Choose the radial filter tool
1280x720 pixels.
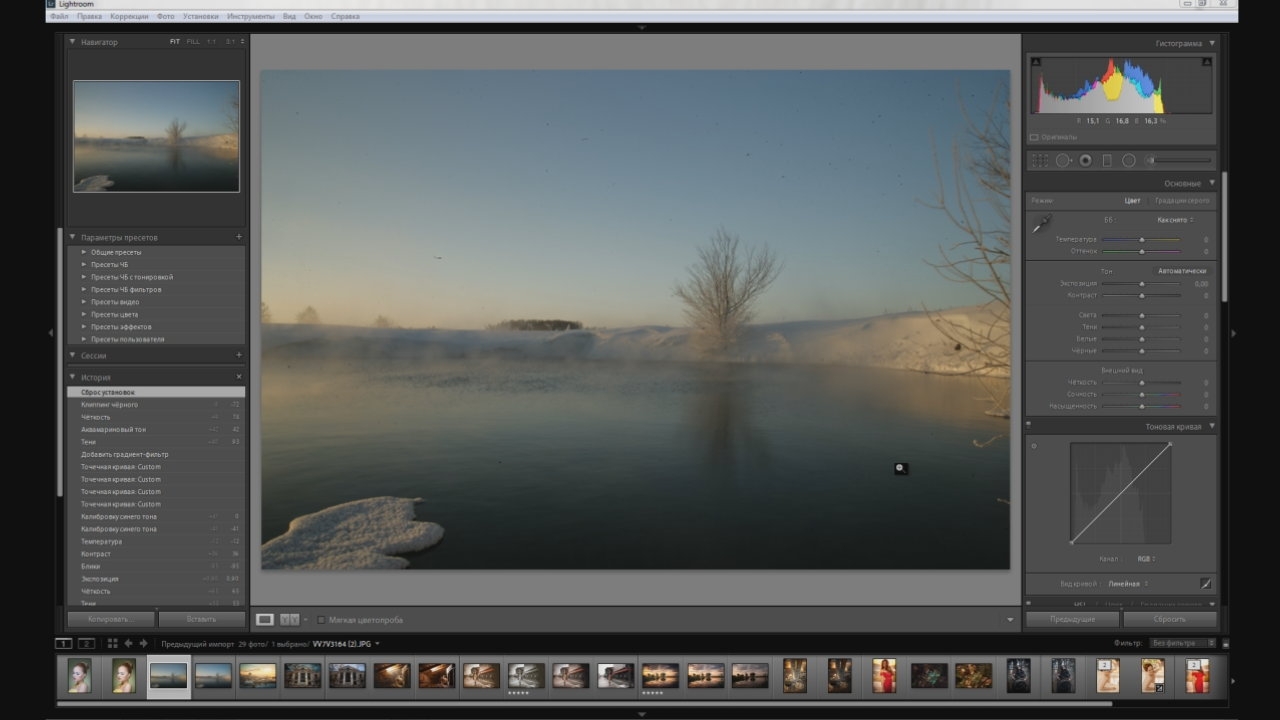tap(1129, 160)
